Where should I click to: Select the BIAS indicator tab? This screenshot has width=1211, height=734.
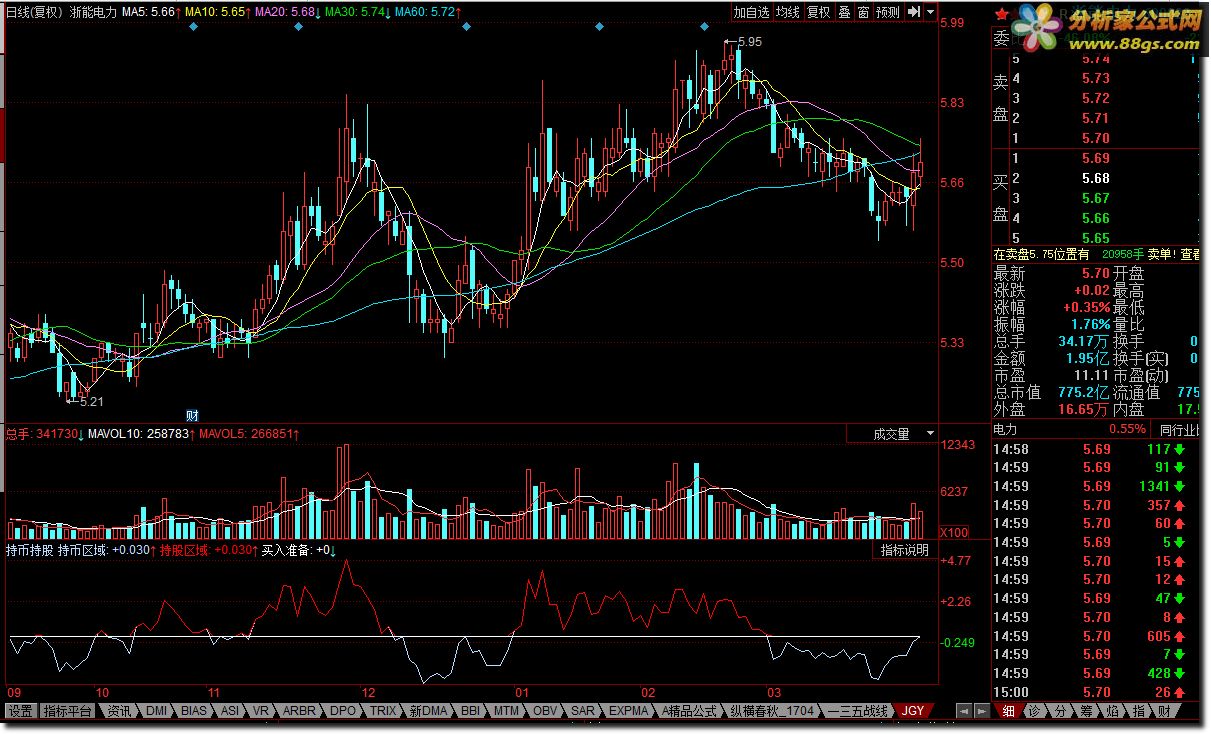(x=195, y=711)
